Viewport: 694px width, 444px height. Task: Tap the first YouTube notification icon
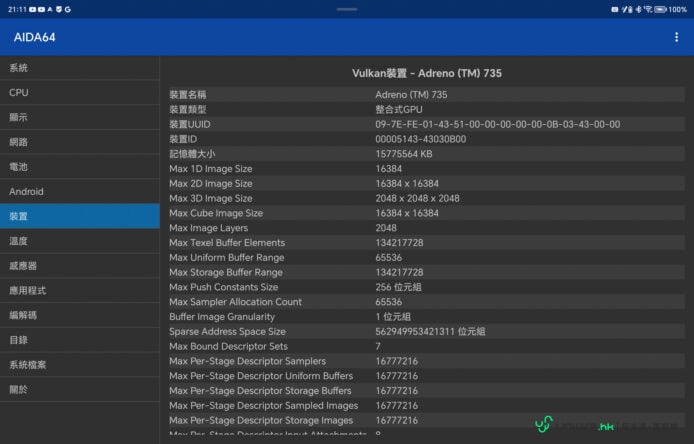pyautogui.click(x=34, y=9)
